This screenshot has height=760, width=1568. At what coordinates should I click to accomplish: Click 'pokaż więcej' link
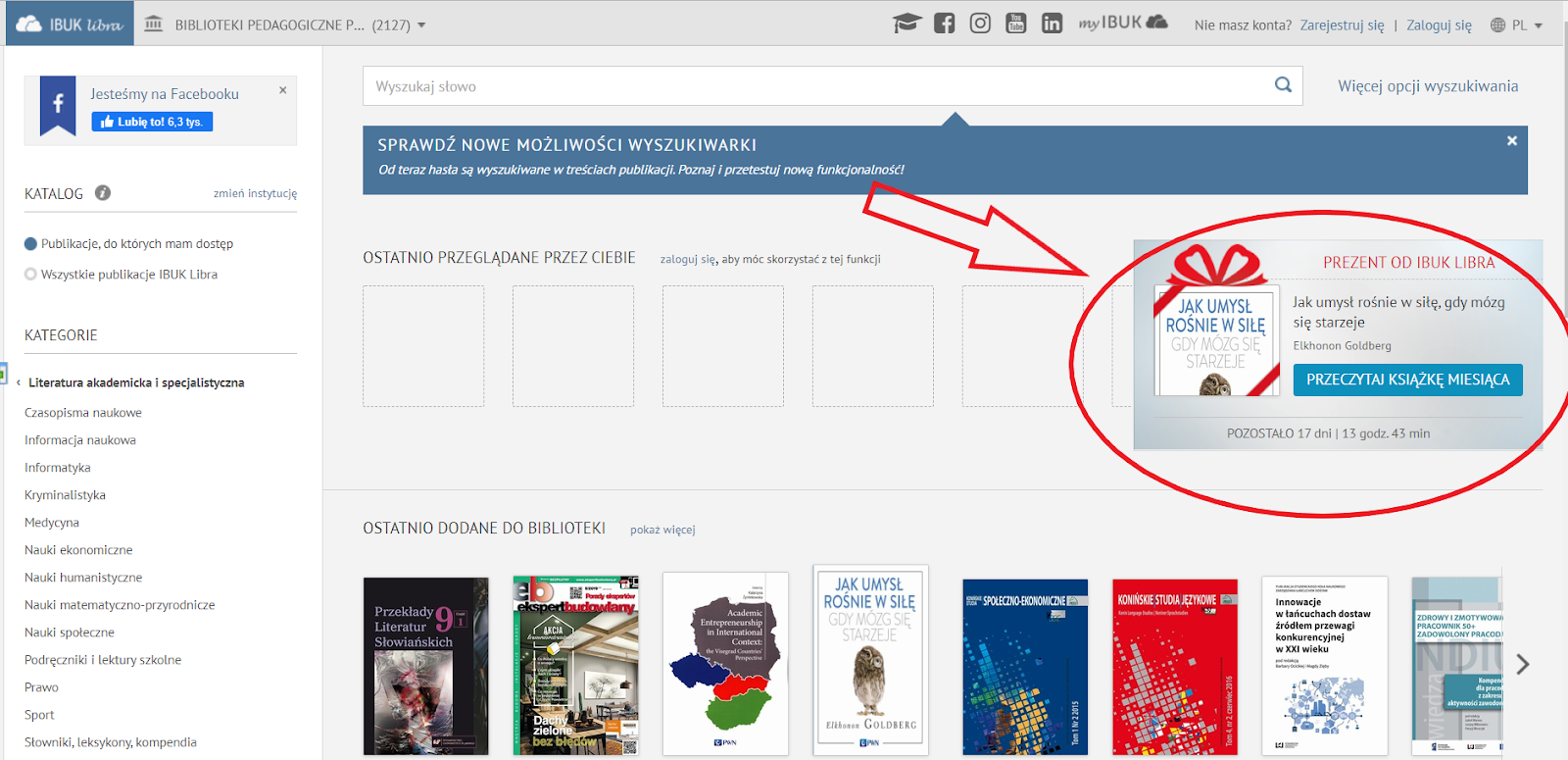coord(662,530)
